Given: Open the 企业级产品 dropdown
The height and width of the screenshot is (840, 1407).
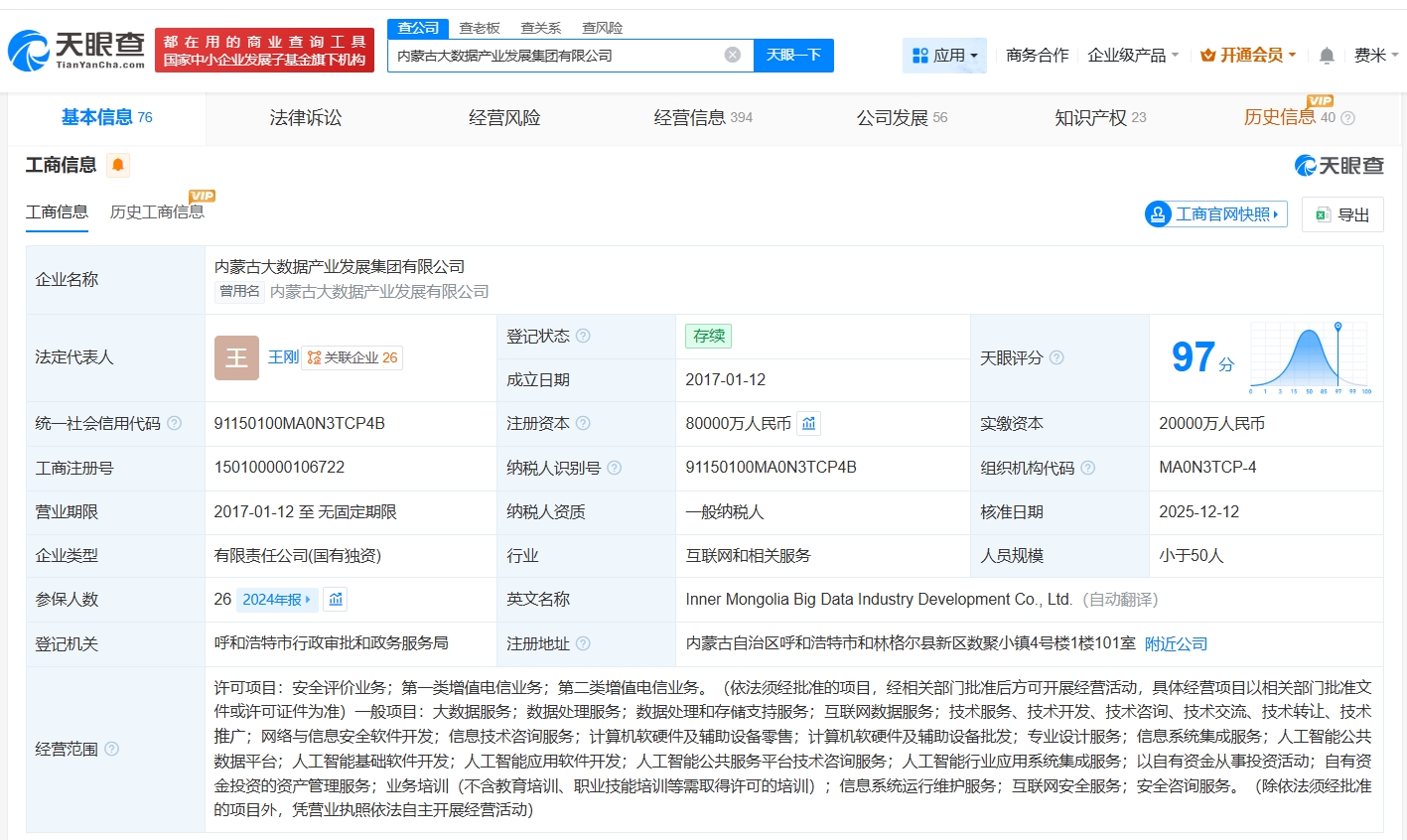Looking at the screenshot, I should pos(1132,56).
